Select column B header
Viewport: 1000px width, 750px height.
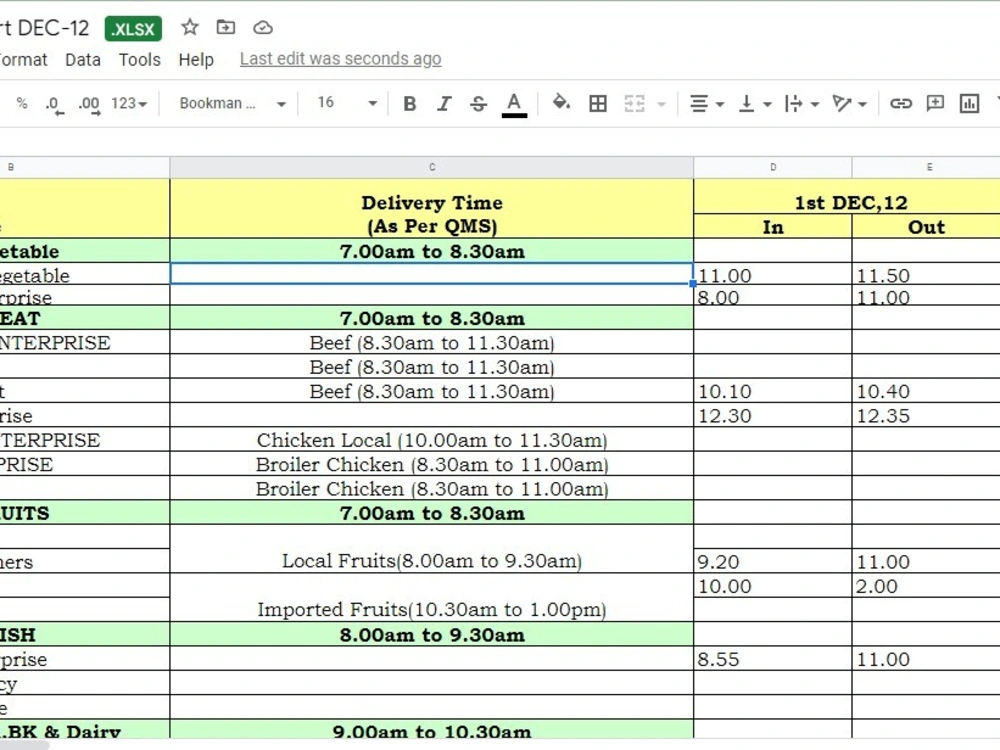(x=85, y=167)
